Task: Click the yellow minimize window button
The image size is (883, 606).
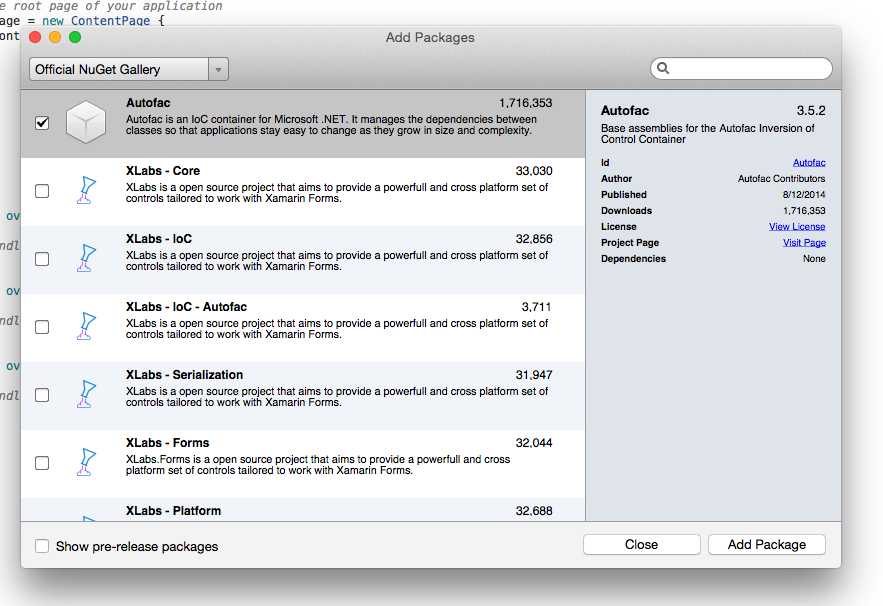Action: pyautogui.click(x=55, y=37)
